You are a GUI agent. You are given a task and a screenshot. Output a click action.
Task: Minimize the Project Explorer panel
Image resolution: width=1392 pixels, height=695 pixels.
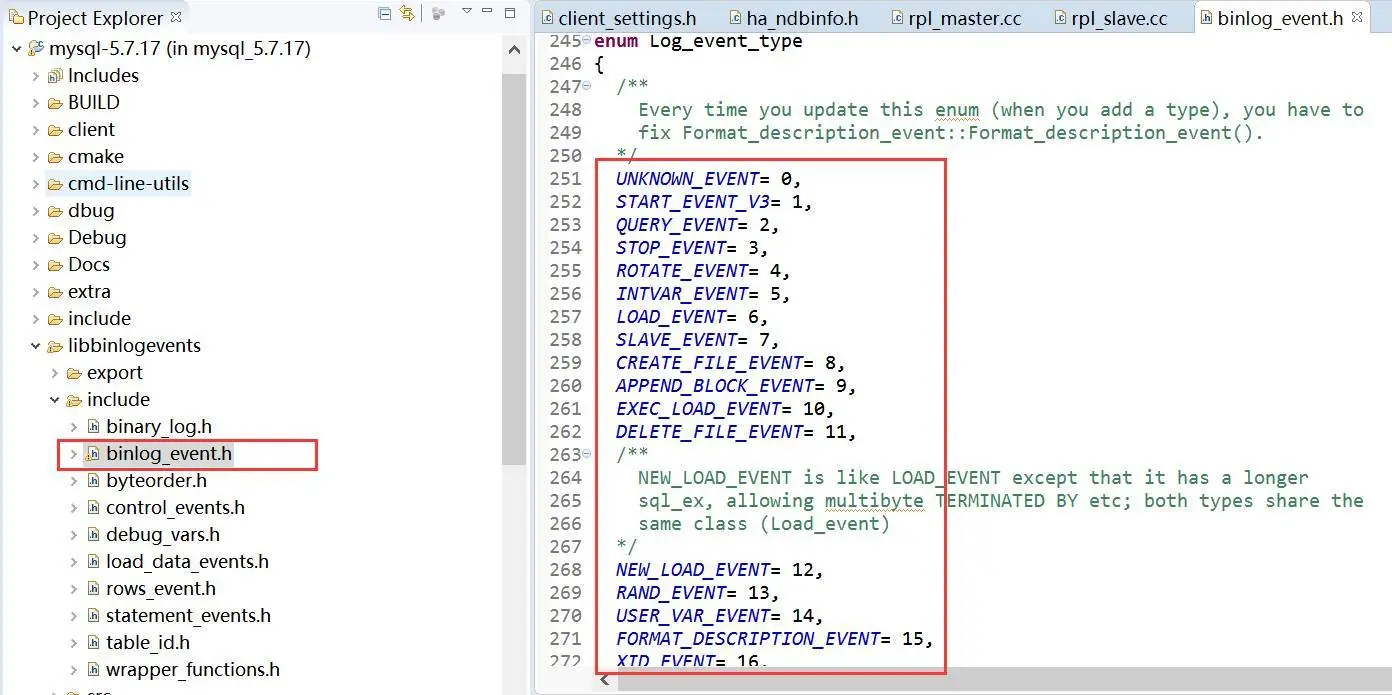[489, 13]
